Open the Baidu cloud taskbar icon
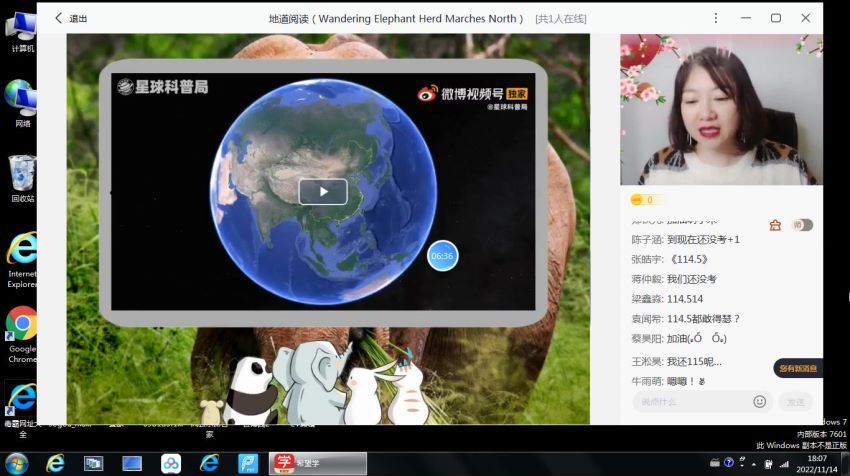The height and width of the screenshot is (476, 850). pyautogui.click(x=171, y=464)
